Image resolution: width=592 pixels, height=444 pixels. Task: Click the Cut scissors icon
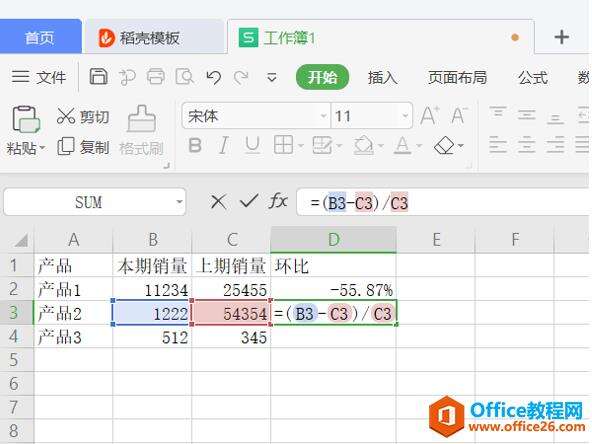click(x=66, y=116)
